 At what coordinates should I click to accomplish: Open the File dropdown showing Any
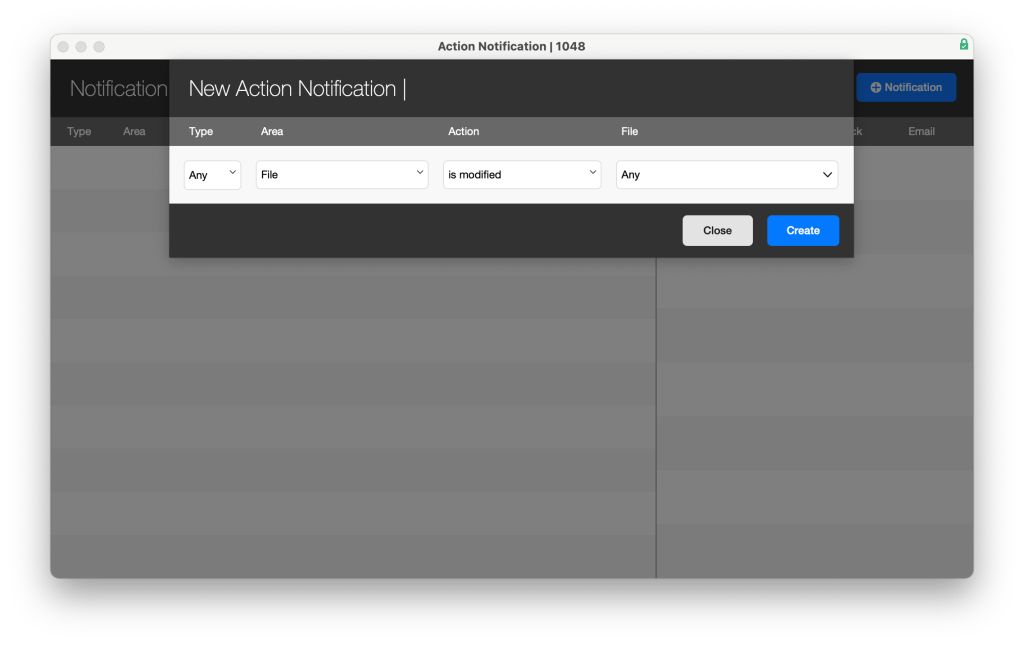tap(727, 175)
